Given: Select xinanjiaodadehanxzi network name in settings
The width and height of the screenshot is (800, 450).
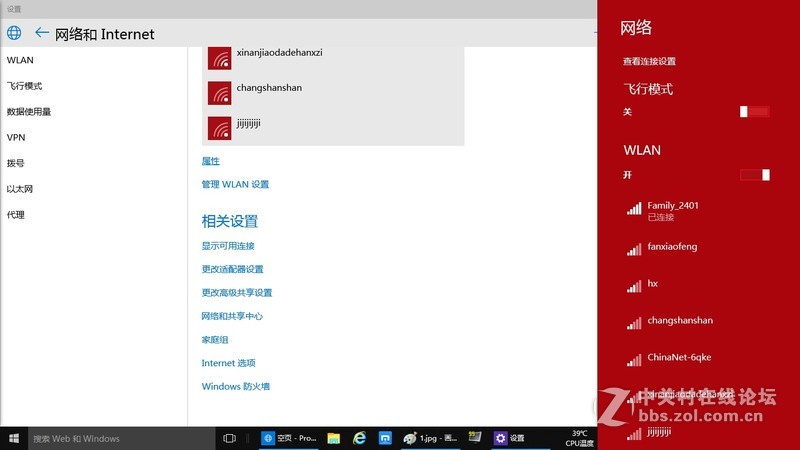Looking at the screenshot, I should (280, 53).
